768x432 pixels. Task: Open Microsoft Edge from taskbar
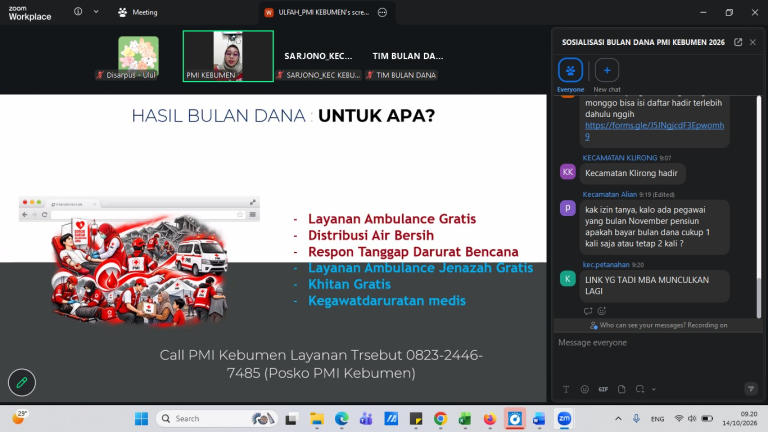click(x=341, y=419)
